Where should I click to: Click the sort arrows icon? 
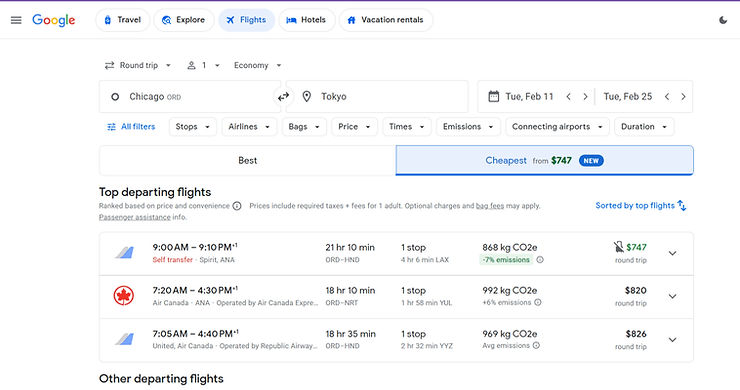coord(681,205)
